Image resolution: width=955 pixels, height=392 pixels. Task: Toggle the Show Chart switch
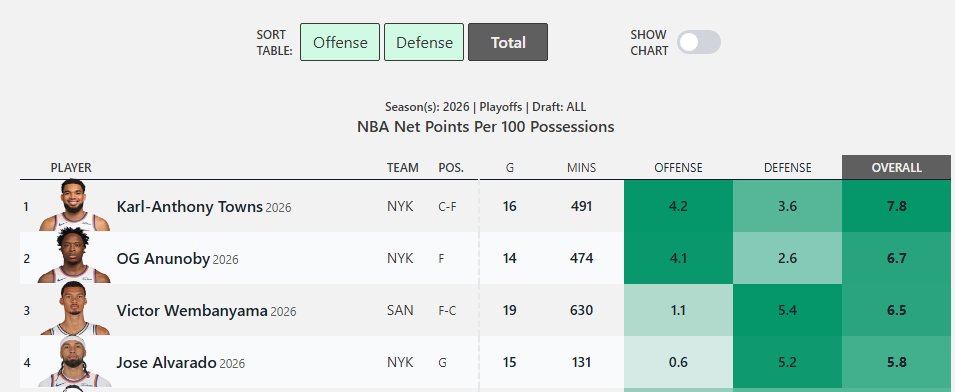click(x=699, y=43)
